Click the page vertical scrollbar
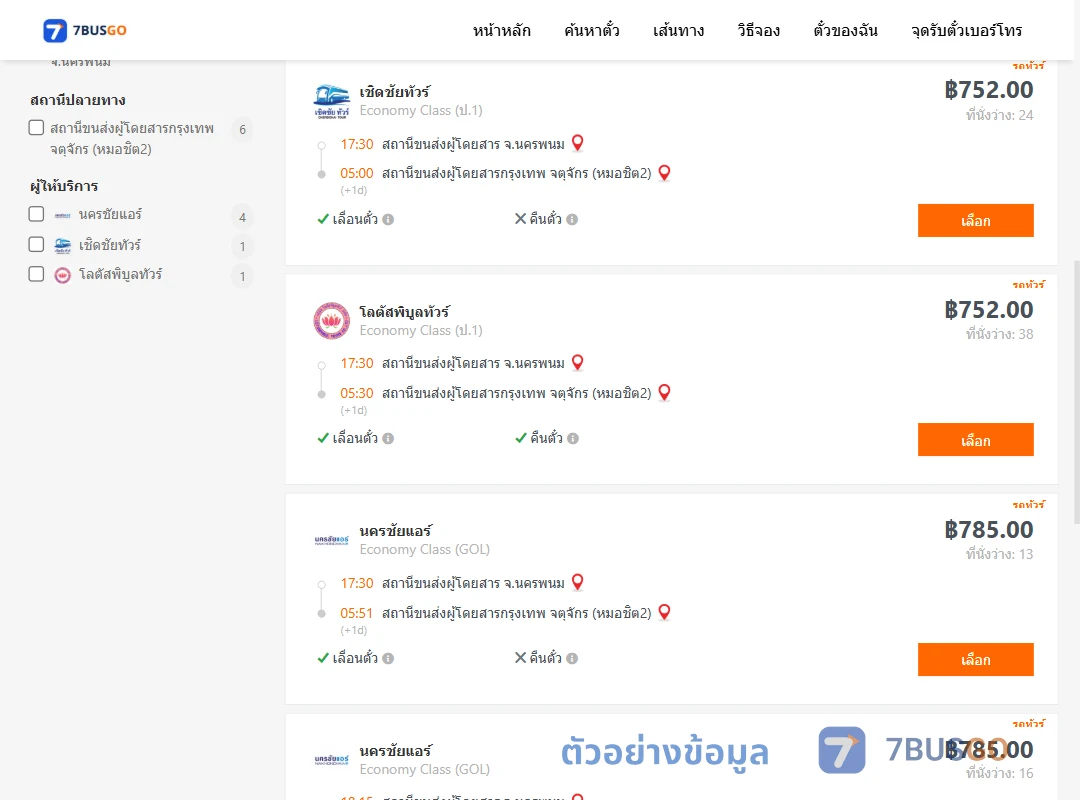 pyautogui.click(x=1077, y=393)
